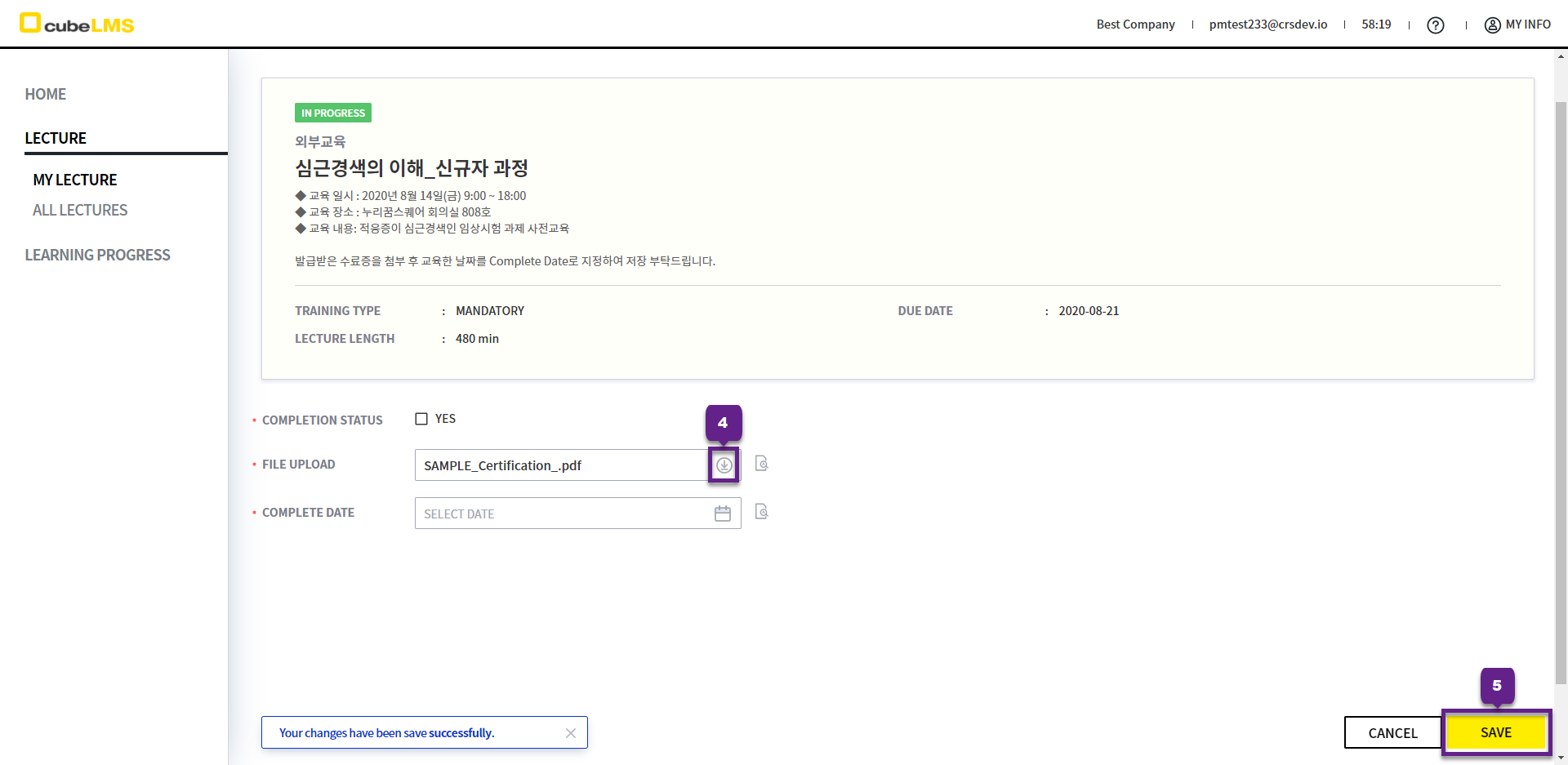Click the MY INFO user icon

click(1492, 25)
